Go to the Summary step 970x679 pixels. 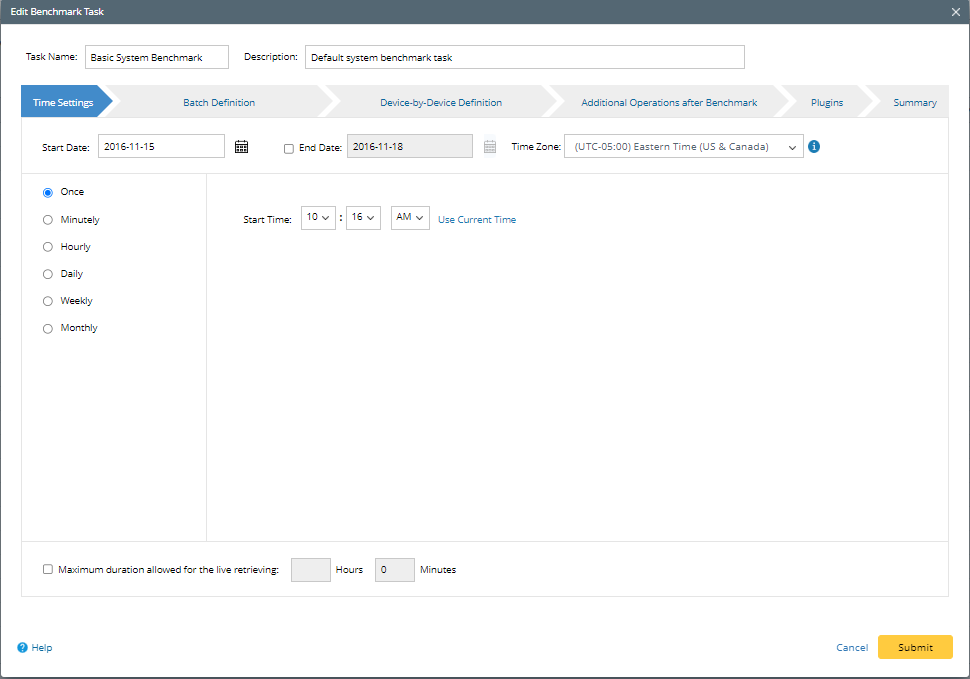point(914,102)
